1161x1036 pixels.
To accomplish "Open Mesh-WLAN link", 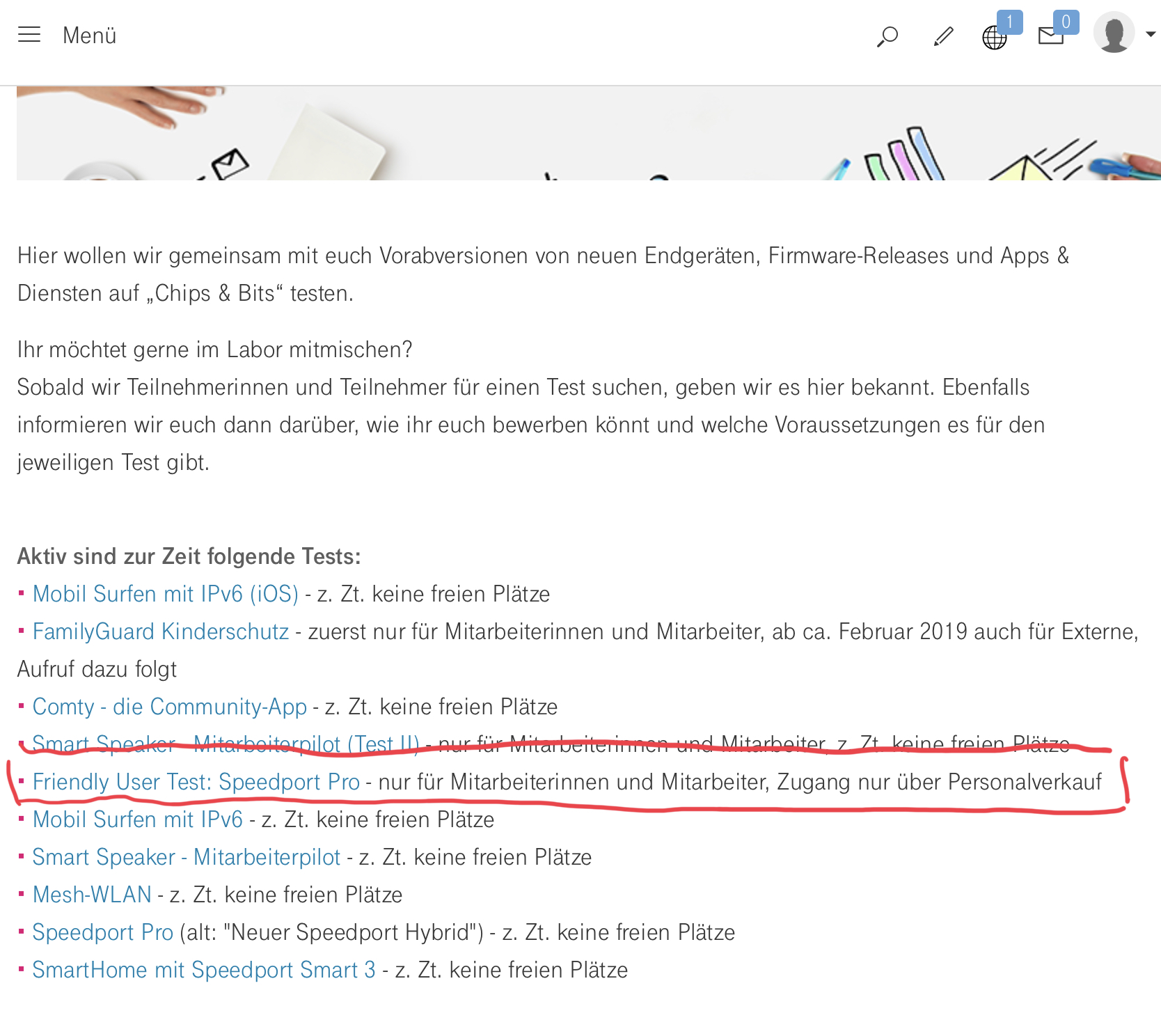I will pos(92,895).
